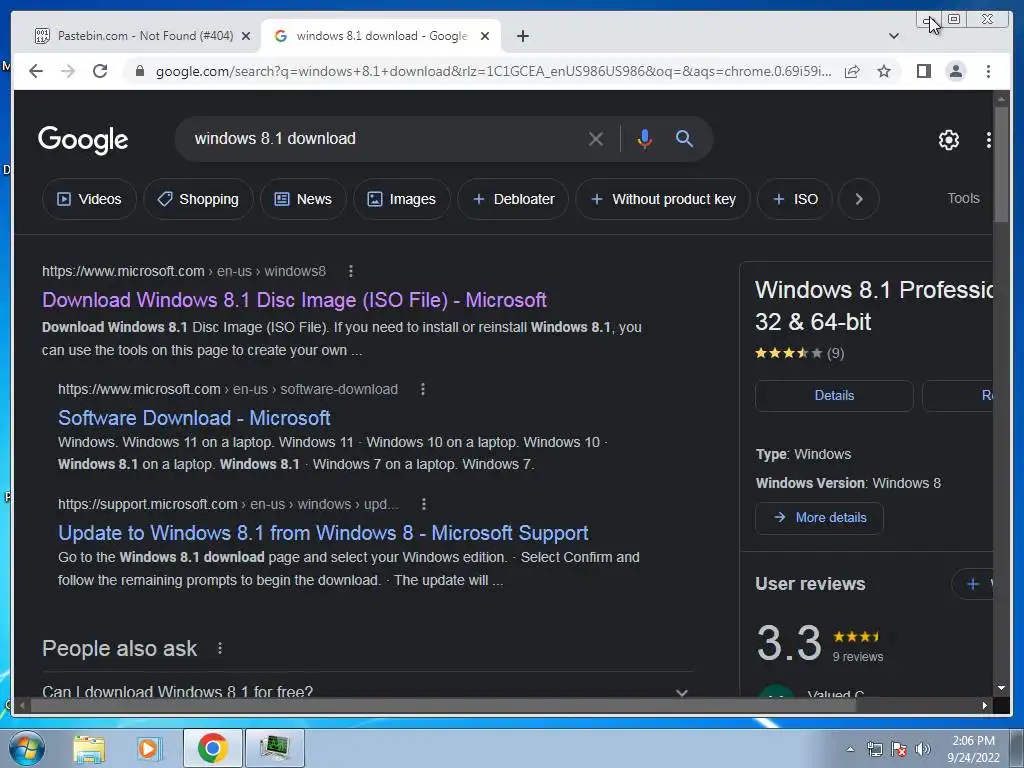Bookmark this page with star icon

click(x=884, y=71)
